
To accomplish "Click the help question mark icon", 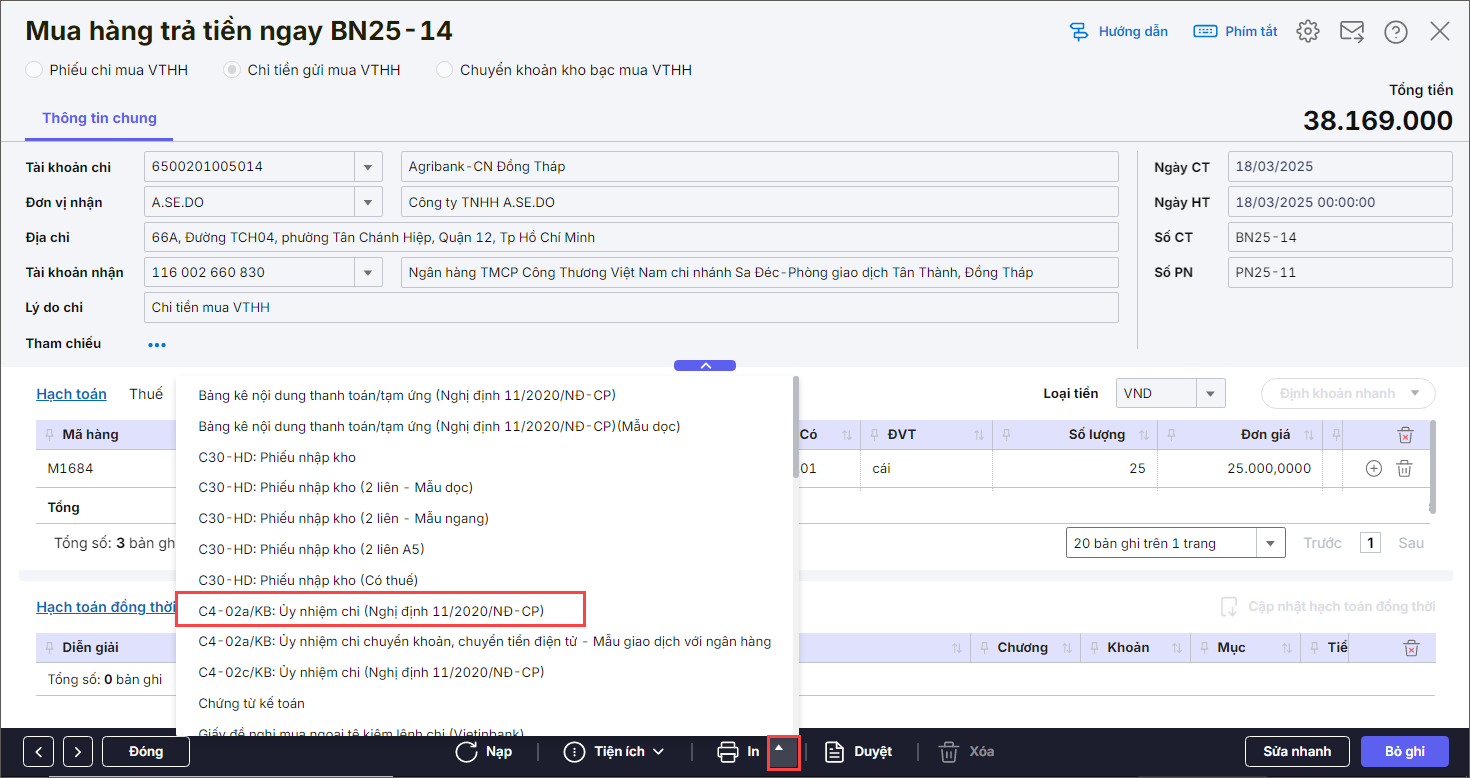I will 1395,32.
